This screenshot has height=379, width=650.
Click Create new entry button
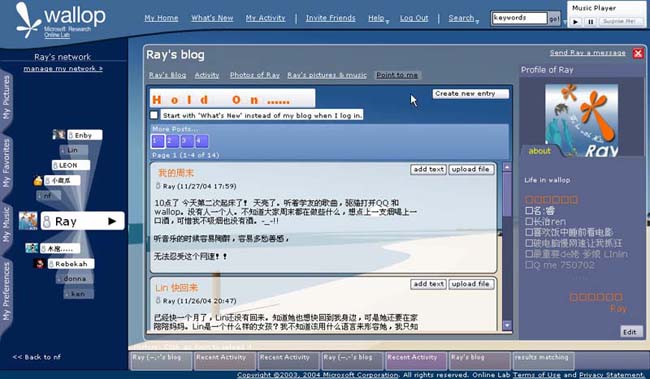(x=471, y=94)
